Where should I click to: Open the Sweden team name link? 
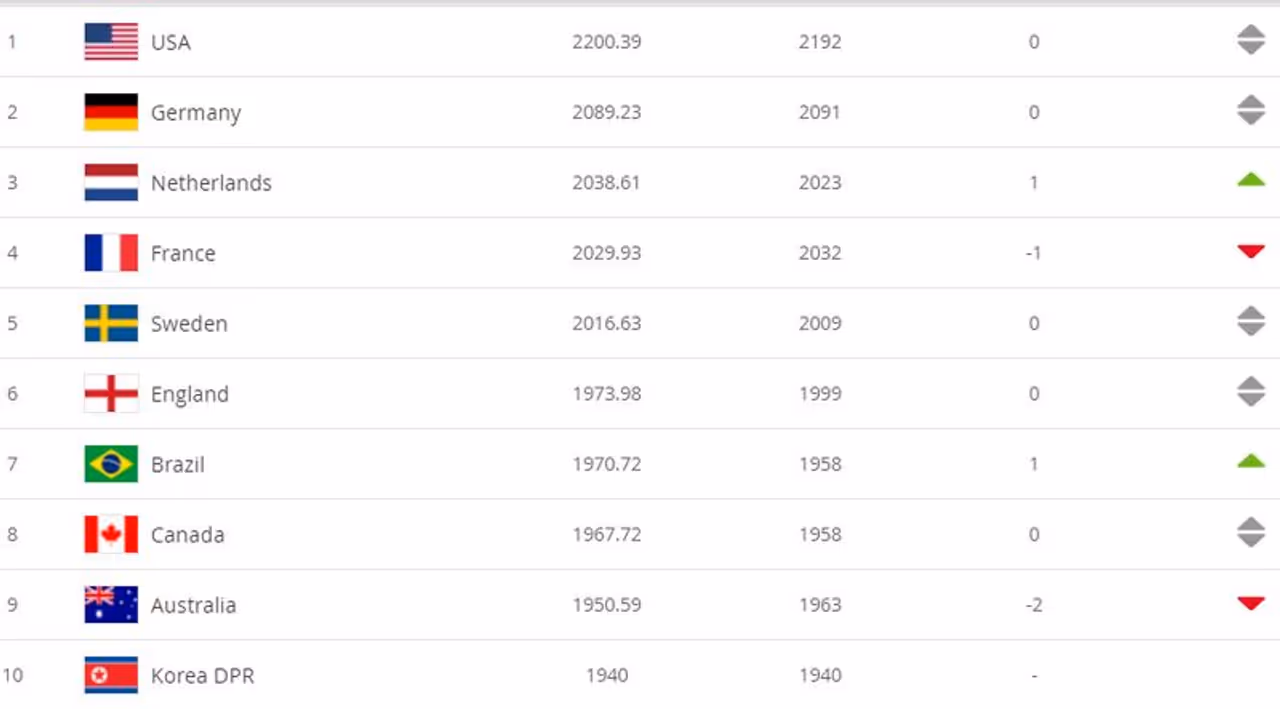coord(189,324)
